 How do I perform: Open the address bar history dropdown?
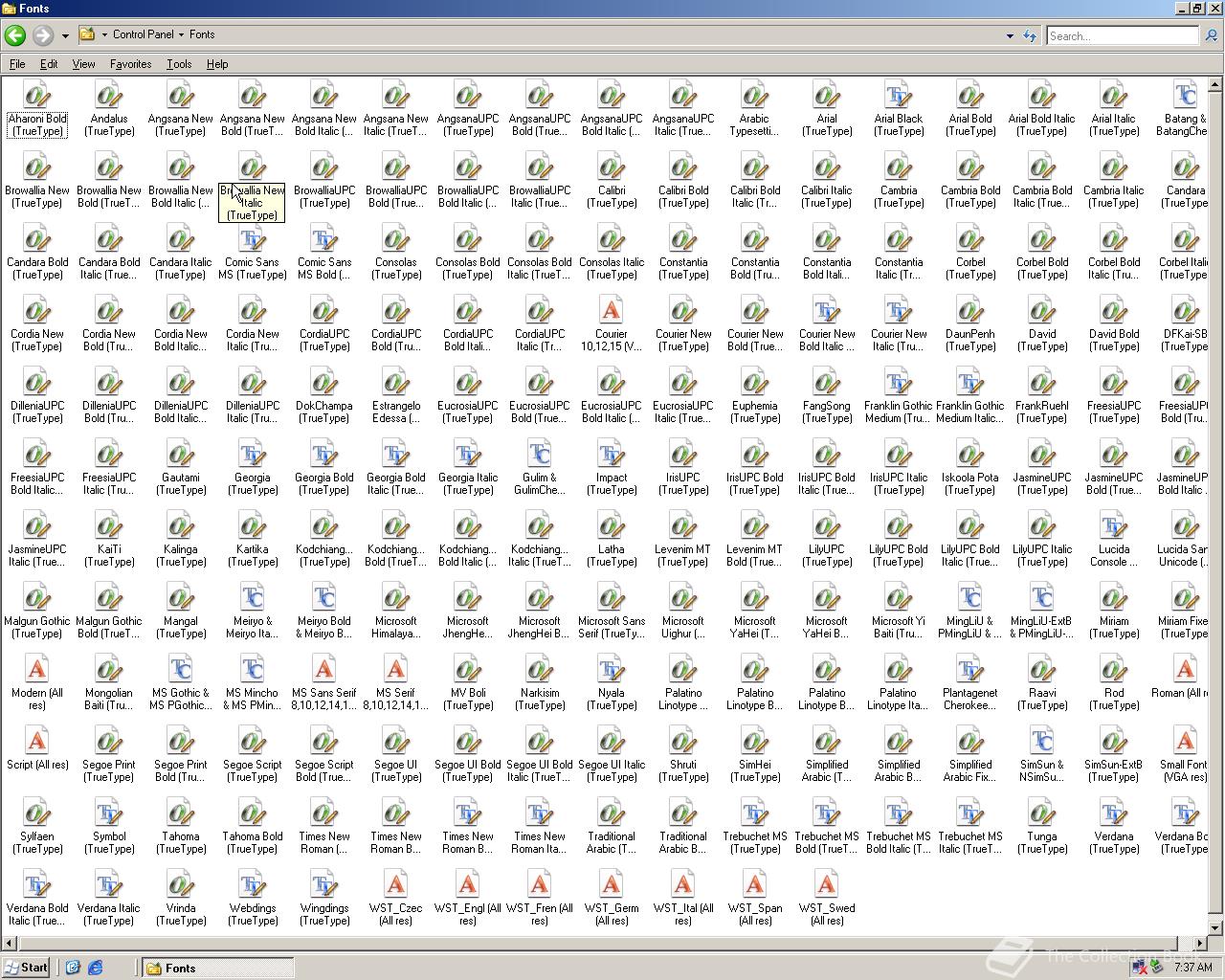(x=1010, y=36)
